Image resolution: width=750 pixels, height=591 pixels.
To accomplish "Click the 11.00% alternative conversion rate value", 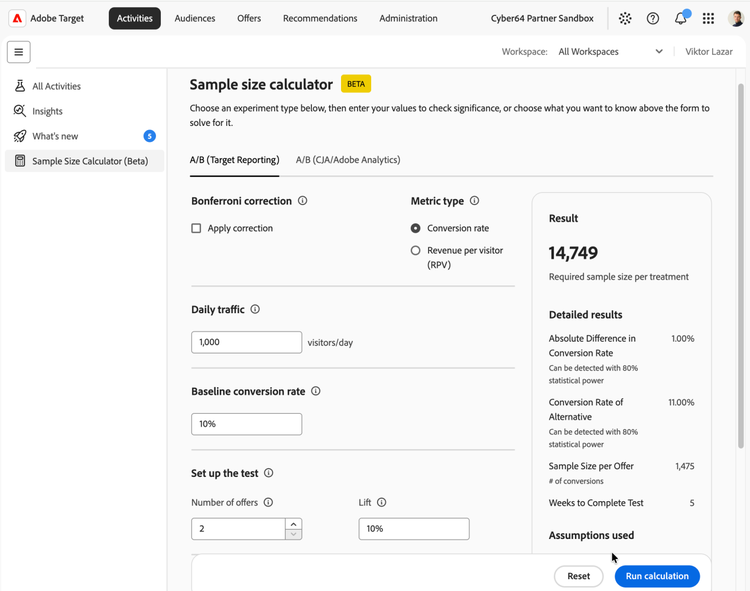I will pos(681,402).
